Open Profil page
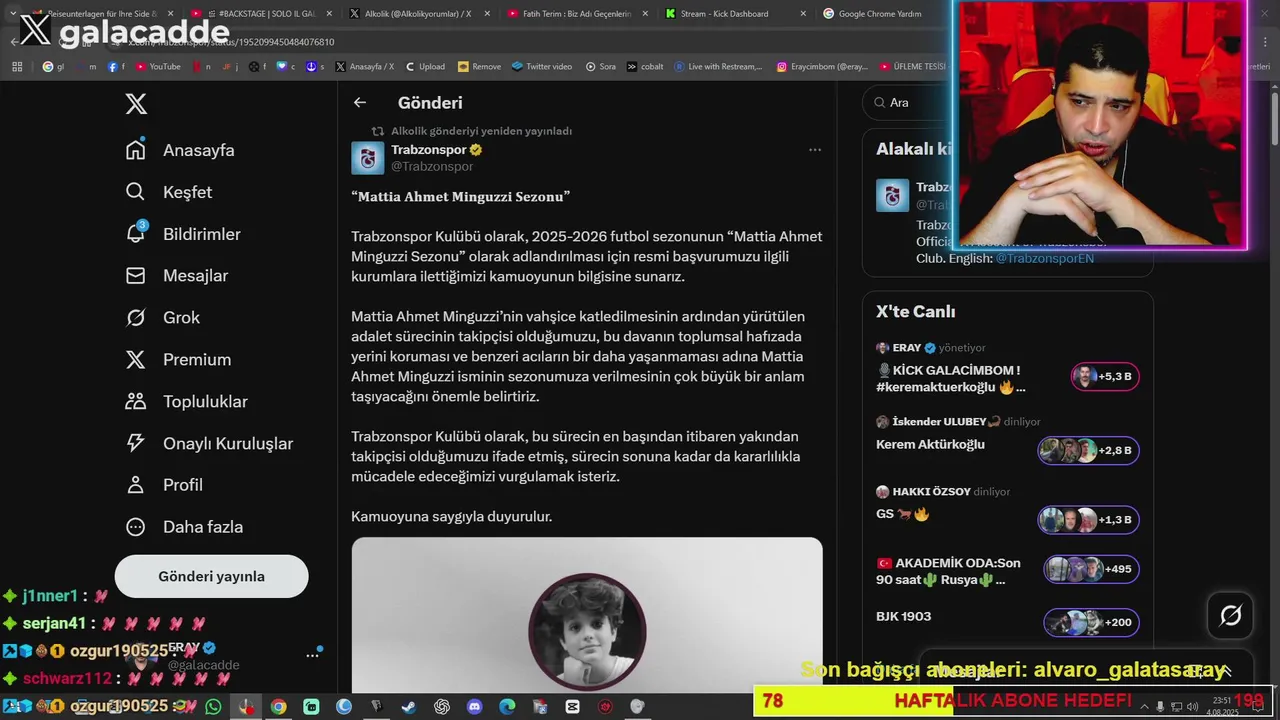 (x=164, y=485)
